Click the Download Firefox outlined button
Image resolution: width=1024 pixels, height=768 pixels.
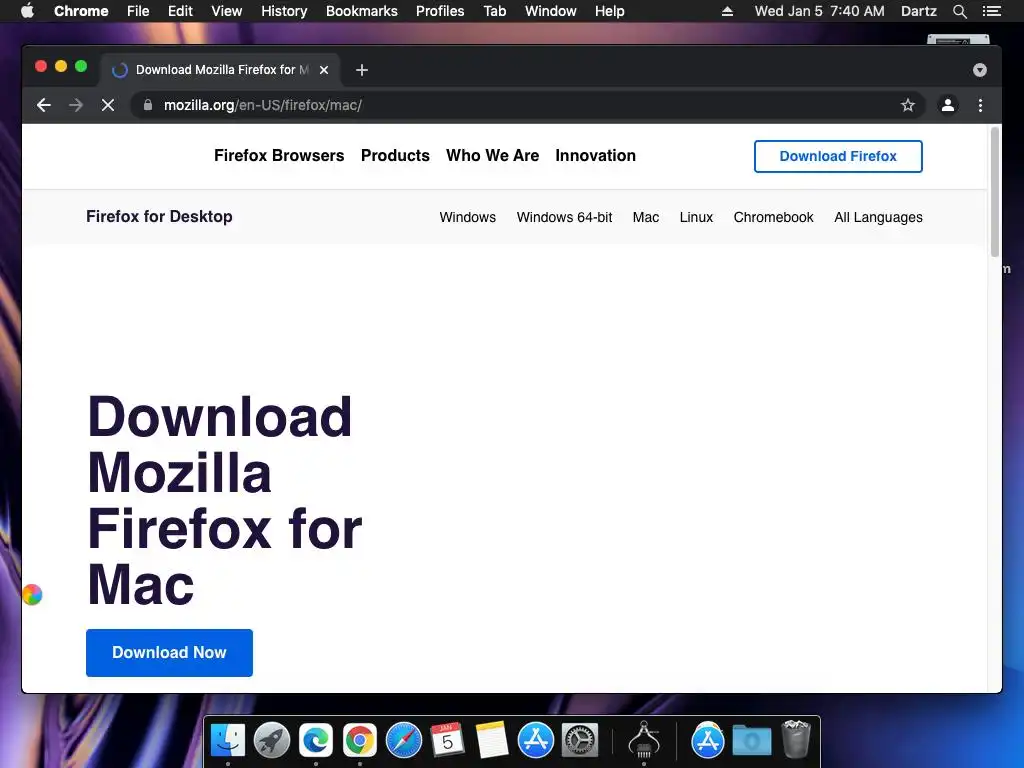(x=838, y=156)
